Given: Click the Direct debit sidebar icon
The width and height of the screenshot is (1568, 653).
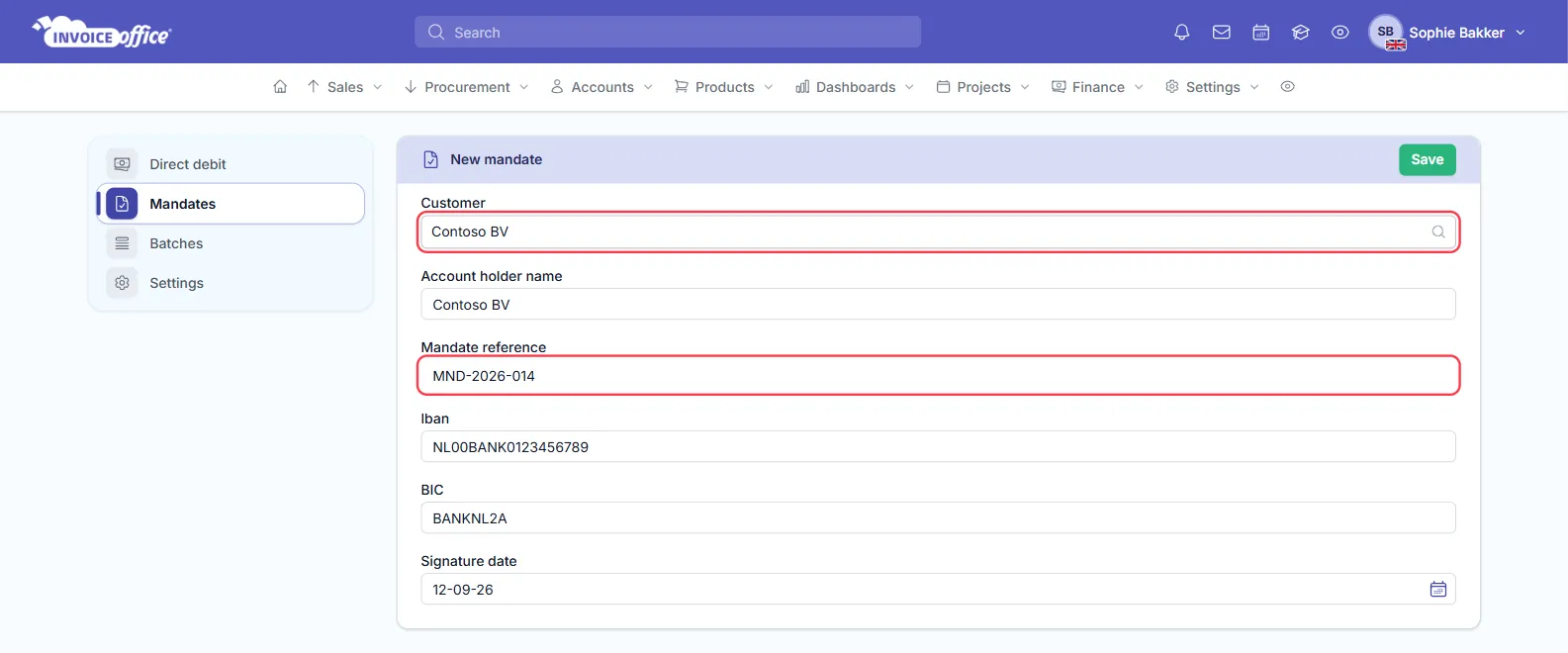Looking at the screenshot, I should [122, 164].
